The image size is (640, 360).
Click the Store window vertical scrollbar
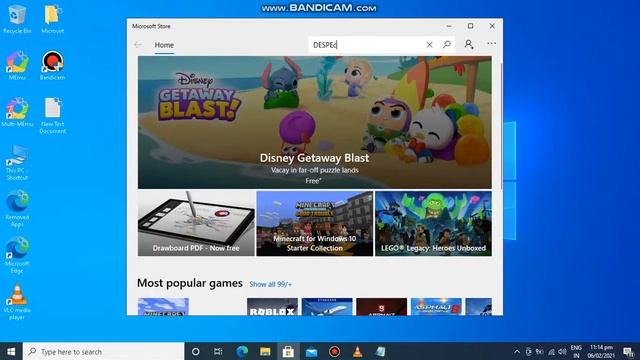point(501,127)
